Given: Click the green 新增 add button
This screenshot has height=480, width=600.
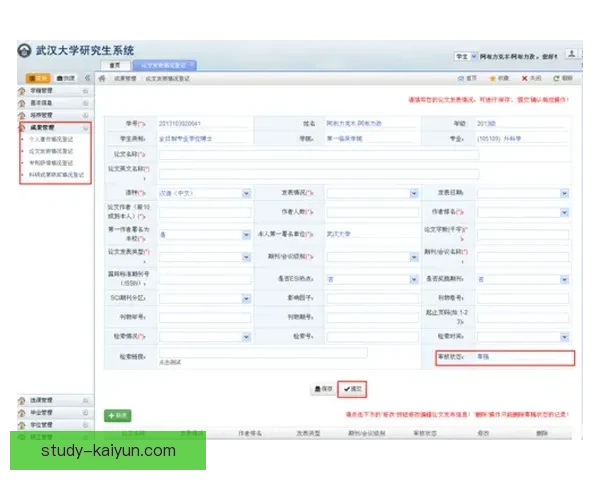Looking at the screenshot, I should point(118,416).
